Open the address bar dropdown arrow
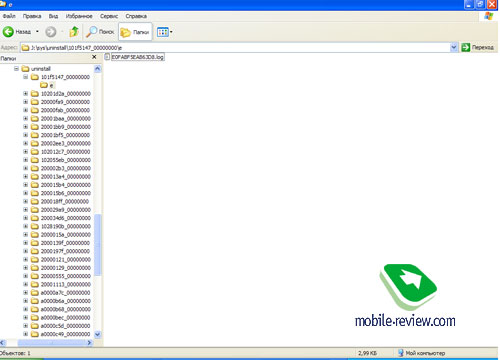 454,48
